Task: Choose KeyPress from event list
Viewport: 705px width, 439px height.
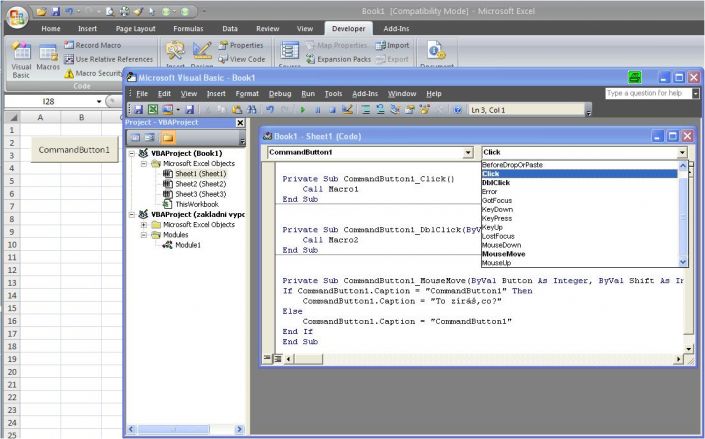Action: pyautogui.click(x=497, y=218)
